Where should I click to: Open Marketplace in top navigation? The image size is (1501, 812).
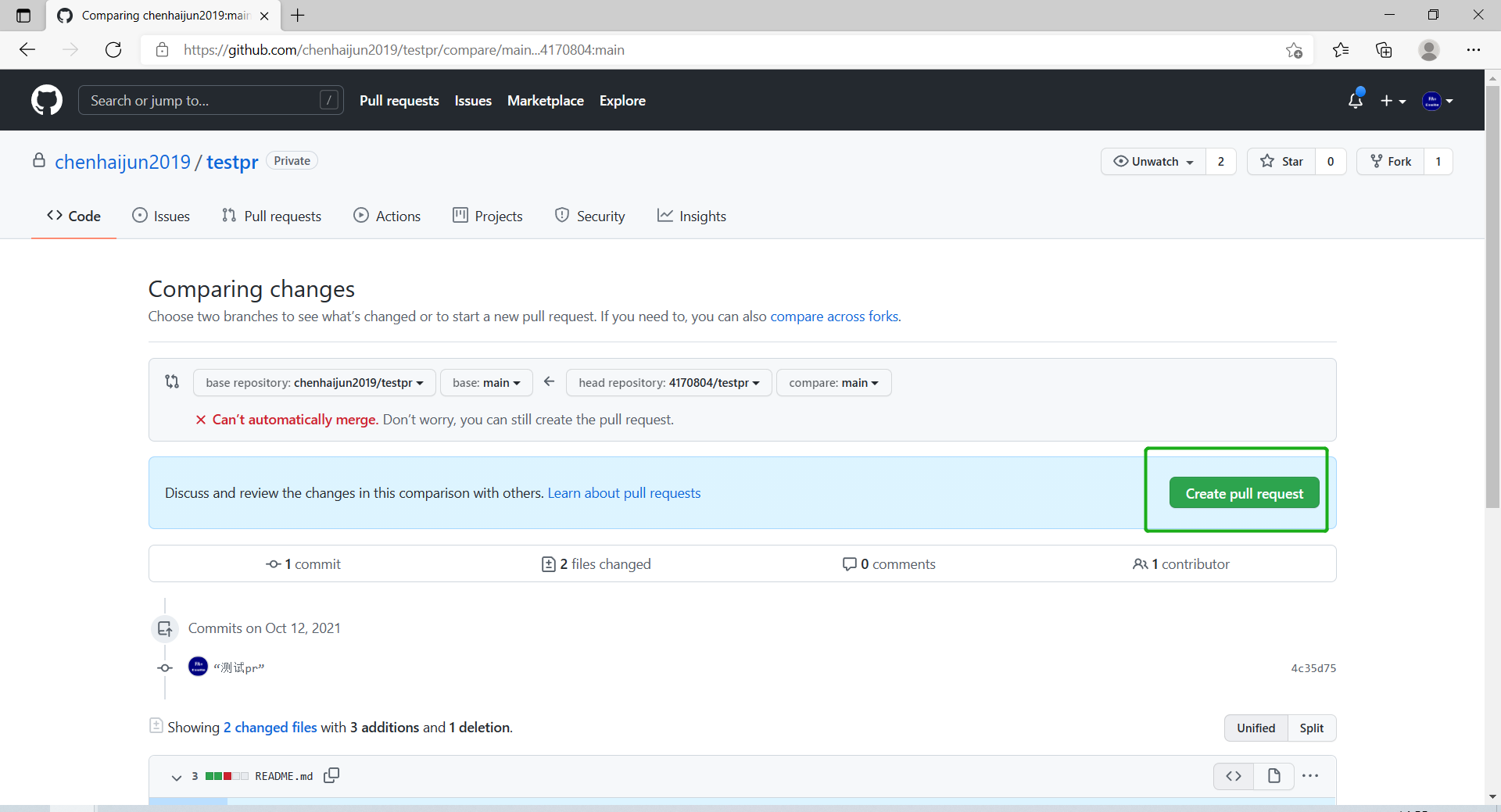(x=546, y=101)
